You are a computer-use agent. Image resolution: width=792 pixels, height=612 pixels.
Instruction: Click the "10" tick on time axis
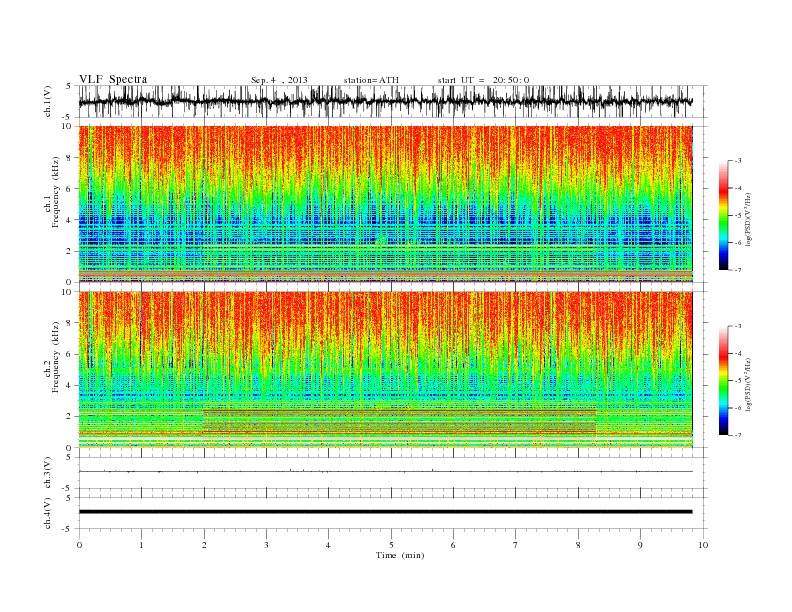tap(703, 545)
